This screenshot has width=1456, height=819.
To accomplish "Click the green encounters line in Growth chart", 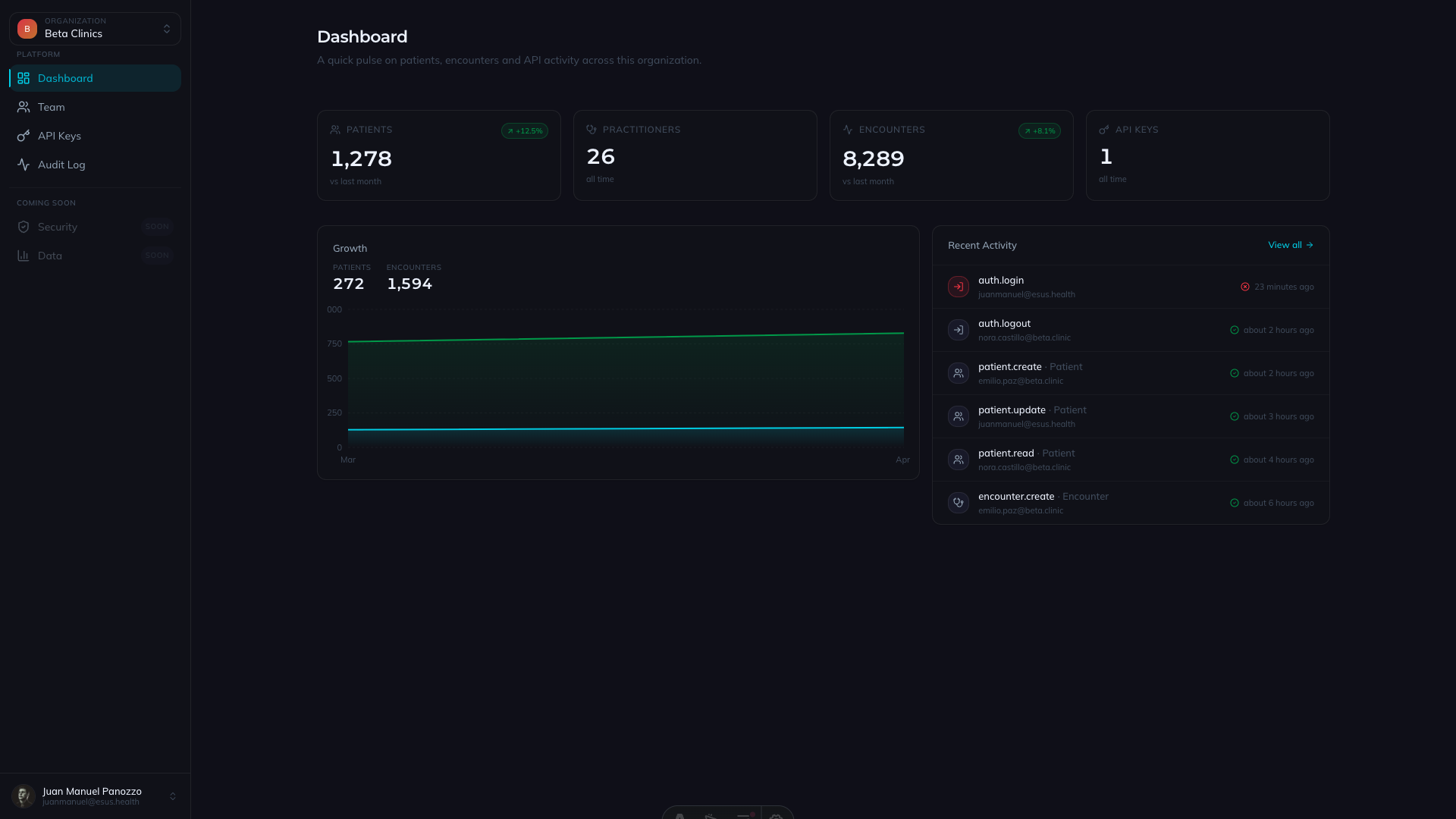I will (x=626, y=337).
